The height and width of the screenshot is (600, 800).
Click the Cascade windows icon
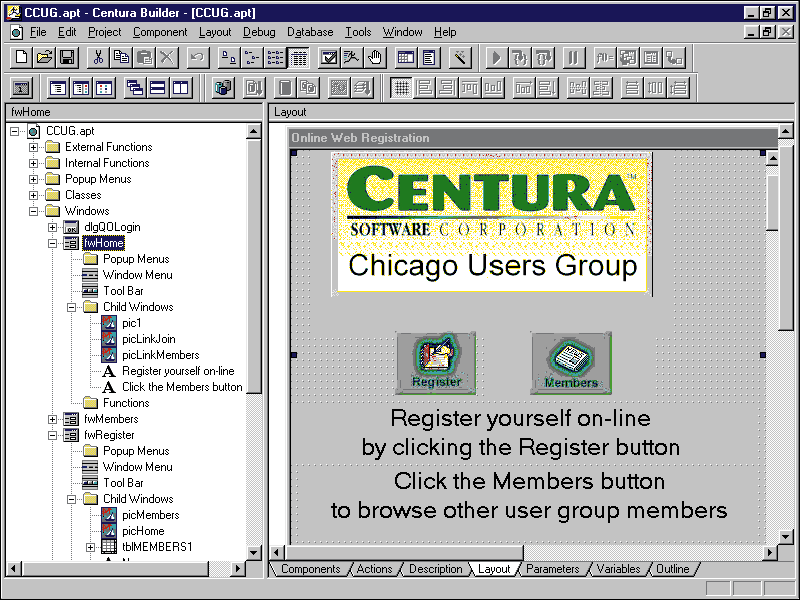136,88
